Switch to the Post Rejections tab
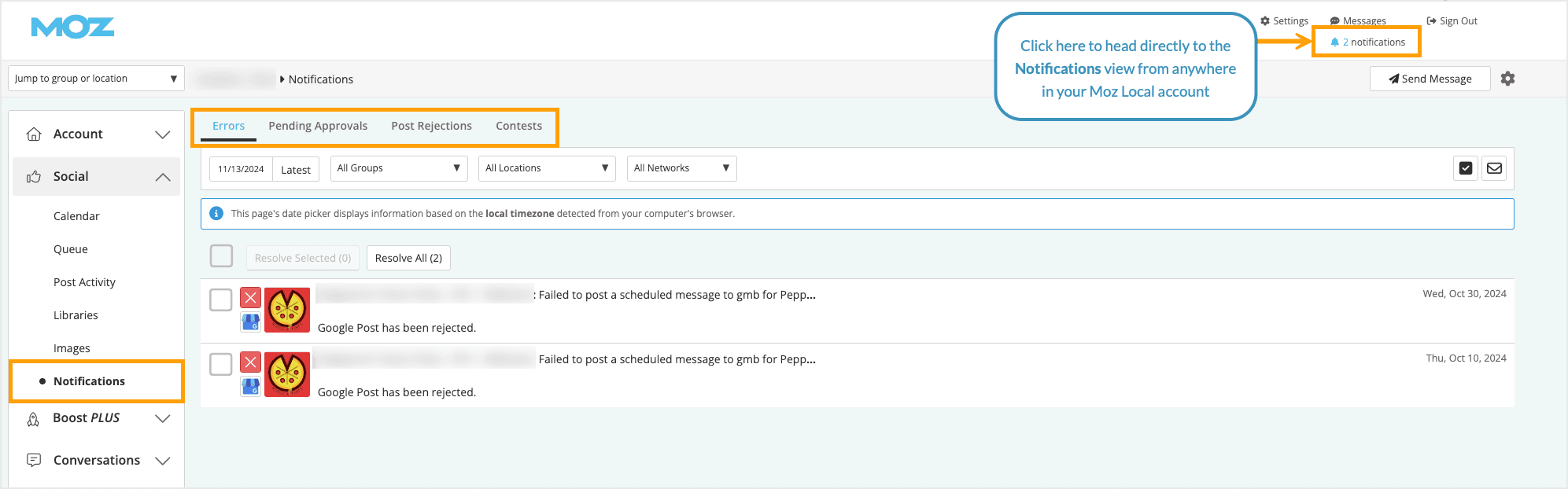Screen dimensions: 1568x489 431,126
